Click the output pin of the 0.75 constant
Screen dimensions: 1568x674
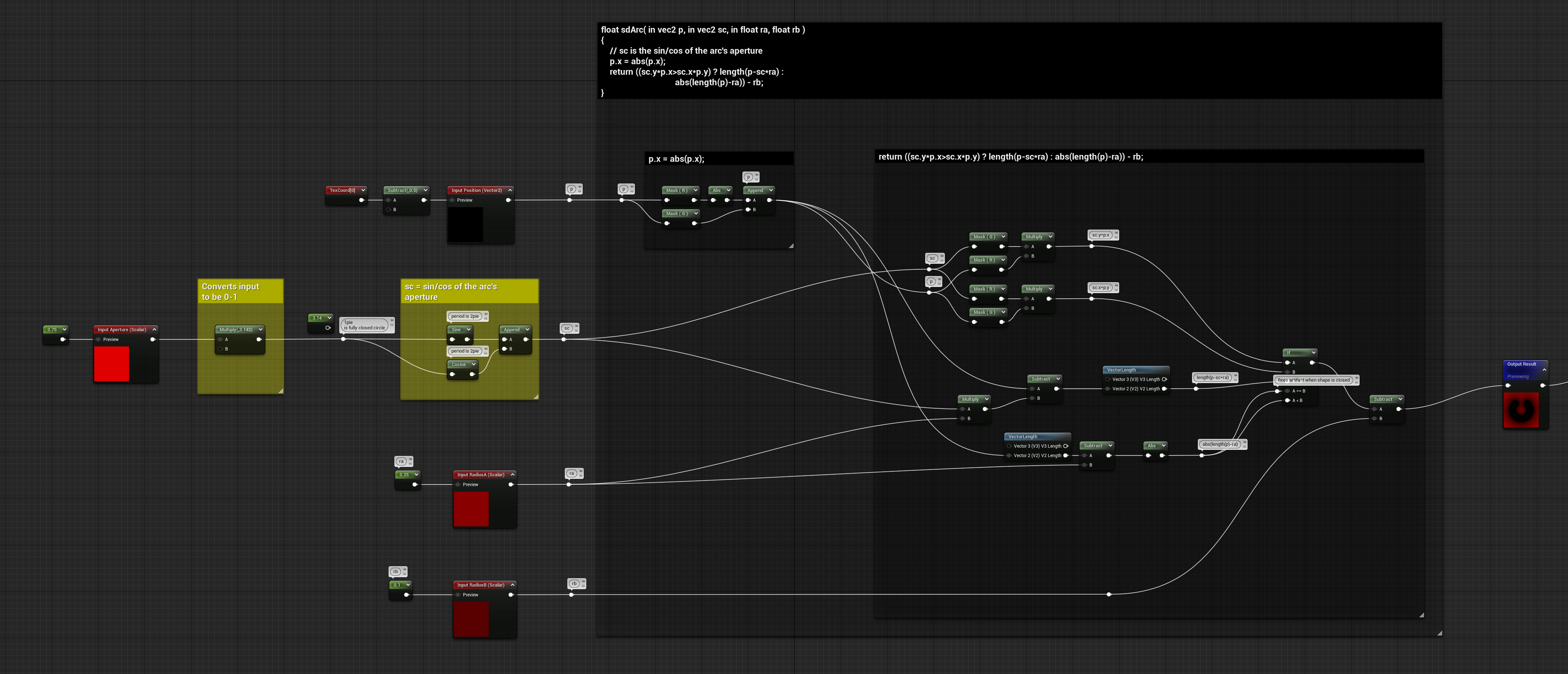[62, 340]
